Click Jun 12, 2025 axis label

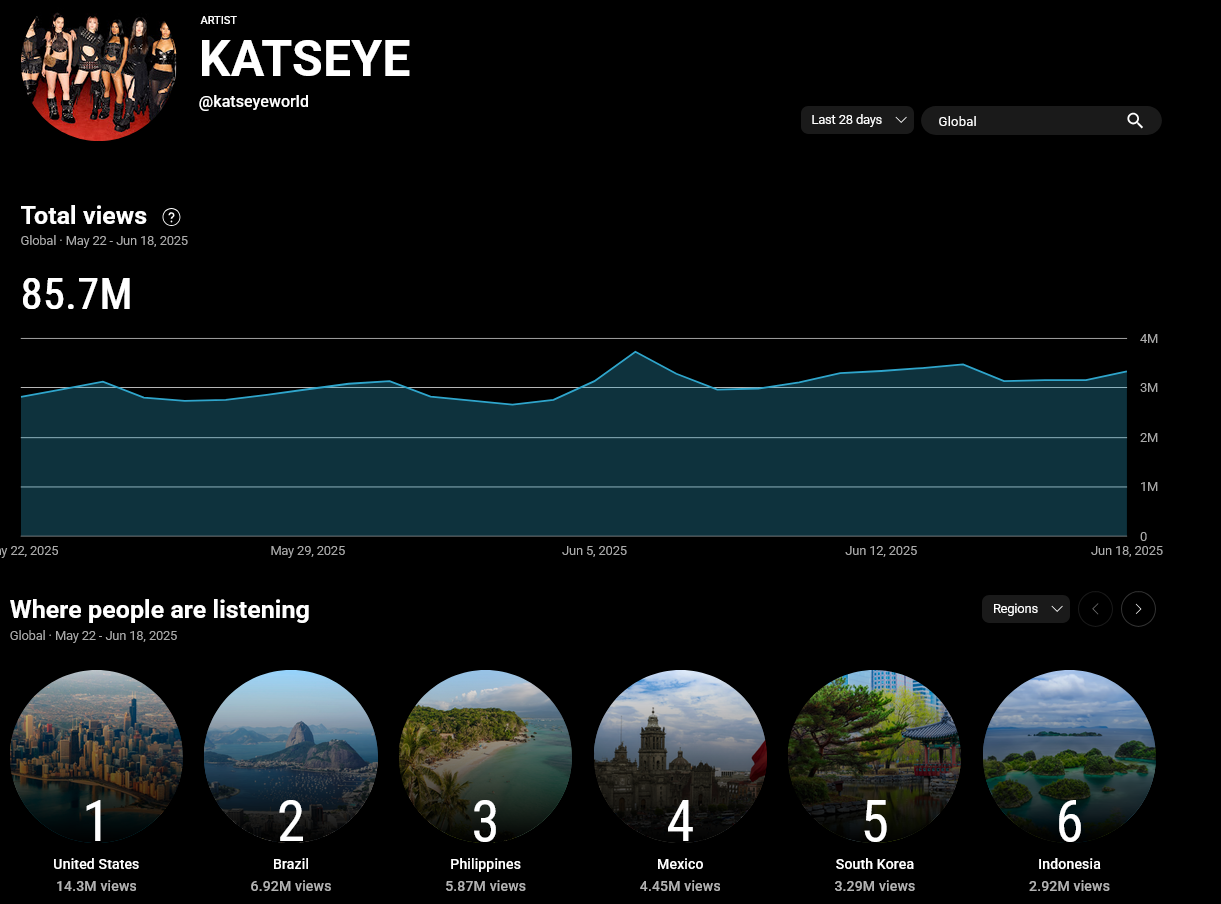[881, 551]
